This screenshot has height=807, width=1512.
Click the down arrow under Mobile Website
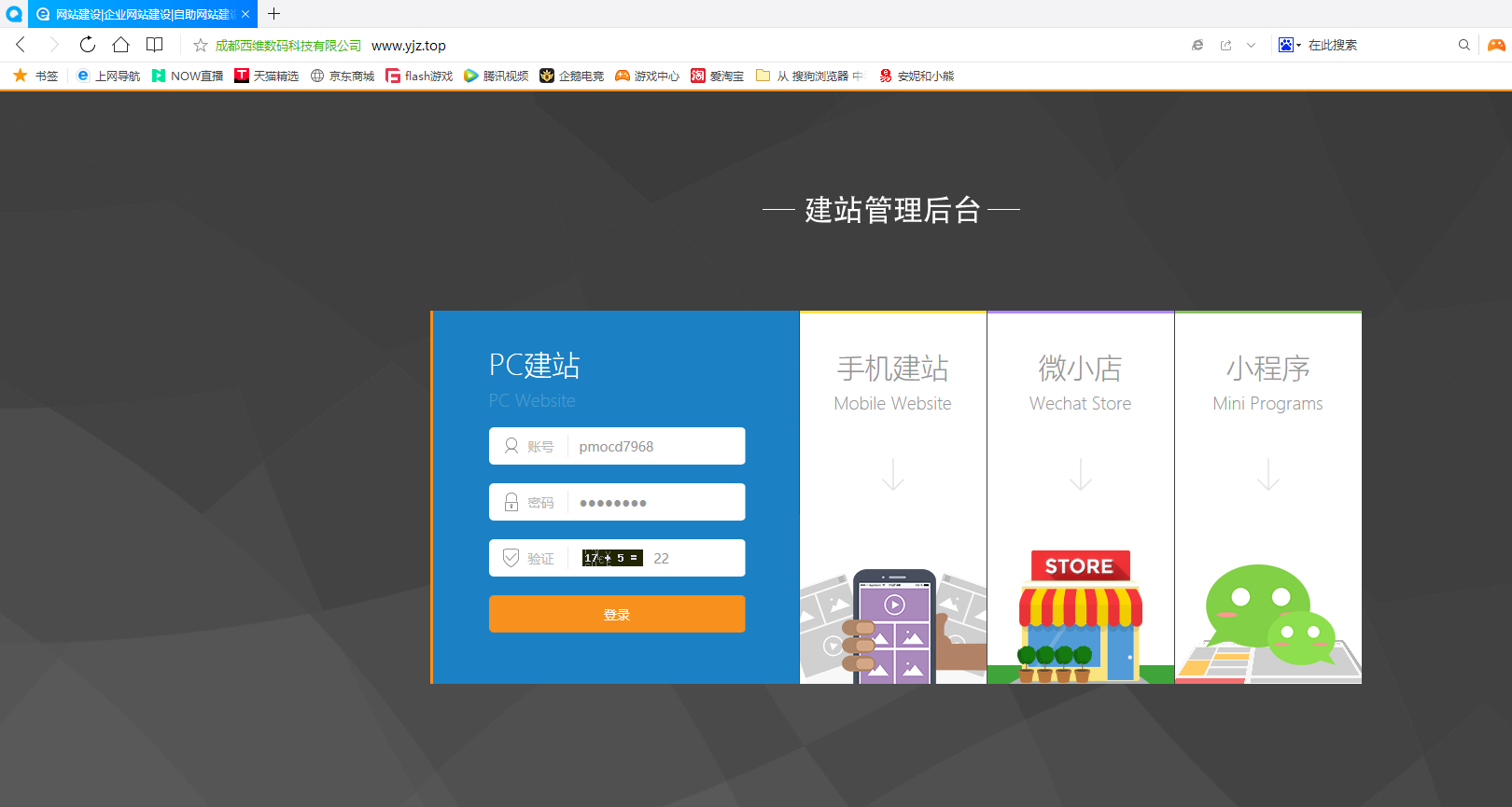coord(893,474)
